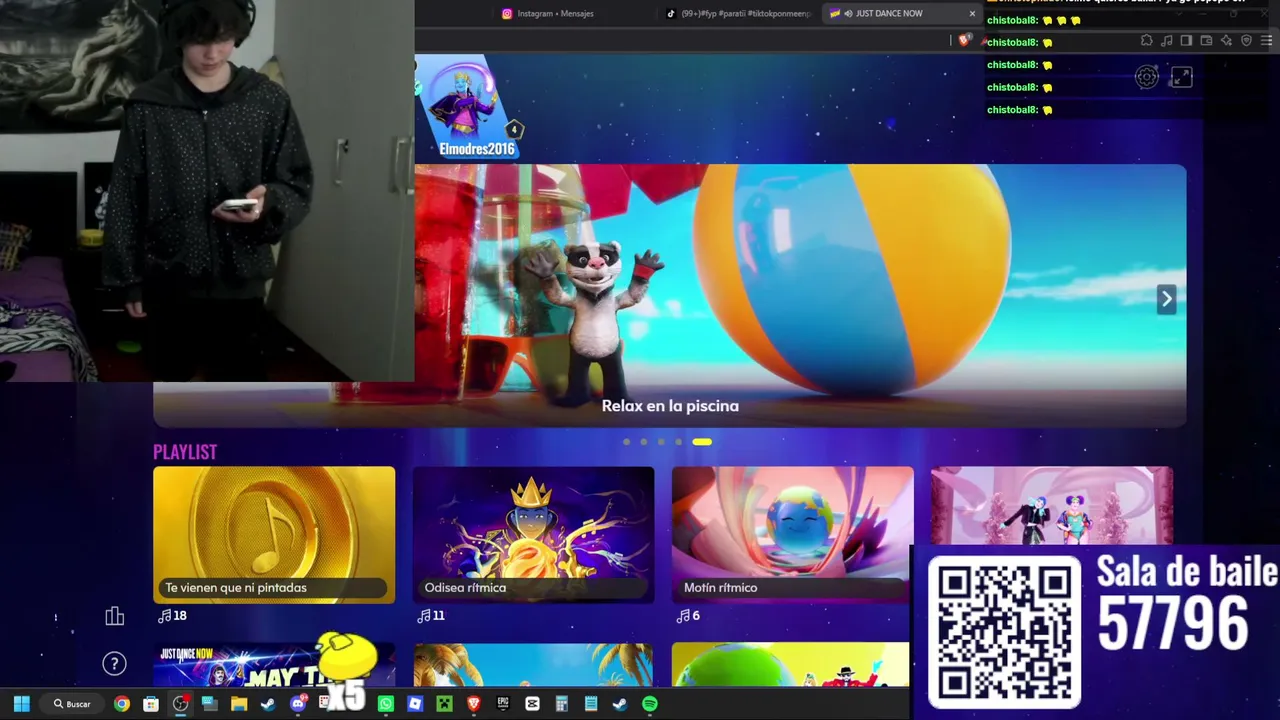Click the Elmodres2016 username label
Image resolution: width=1280 pixels, height=720 pixels.
[x=477, y=149]
